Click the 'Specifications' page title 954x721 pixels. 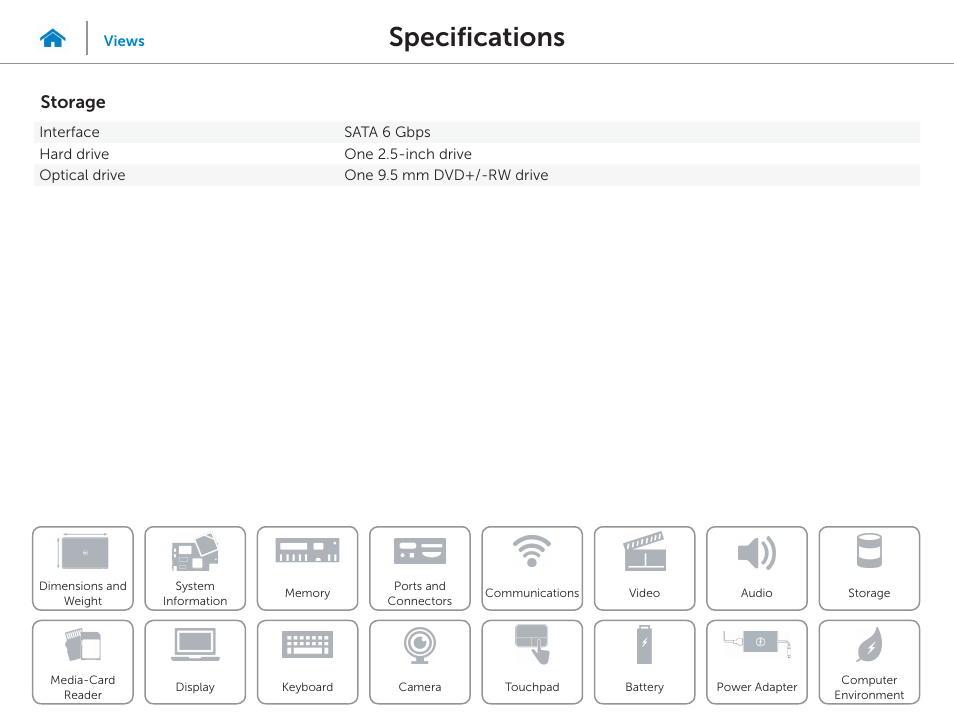coord(477,37)
